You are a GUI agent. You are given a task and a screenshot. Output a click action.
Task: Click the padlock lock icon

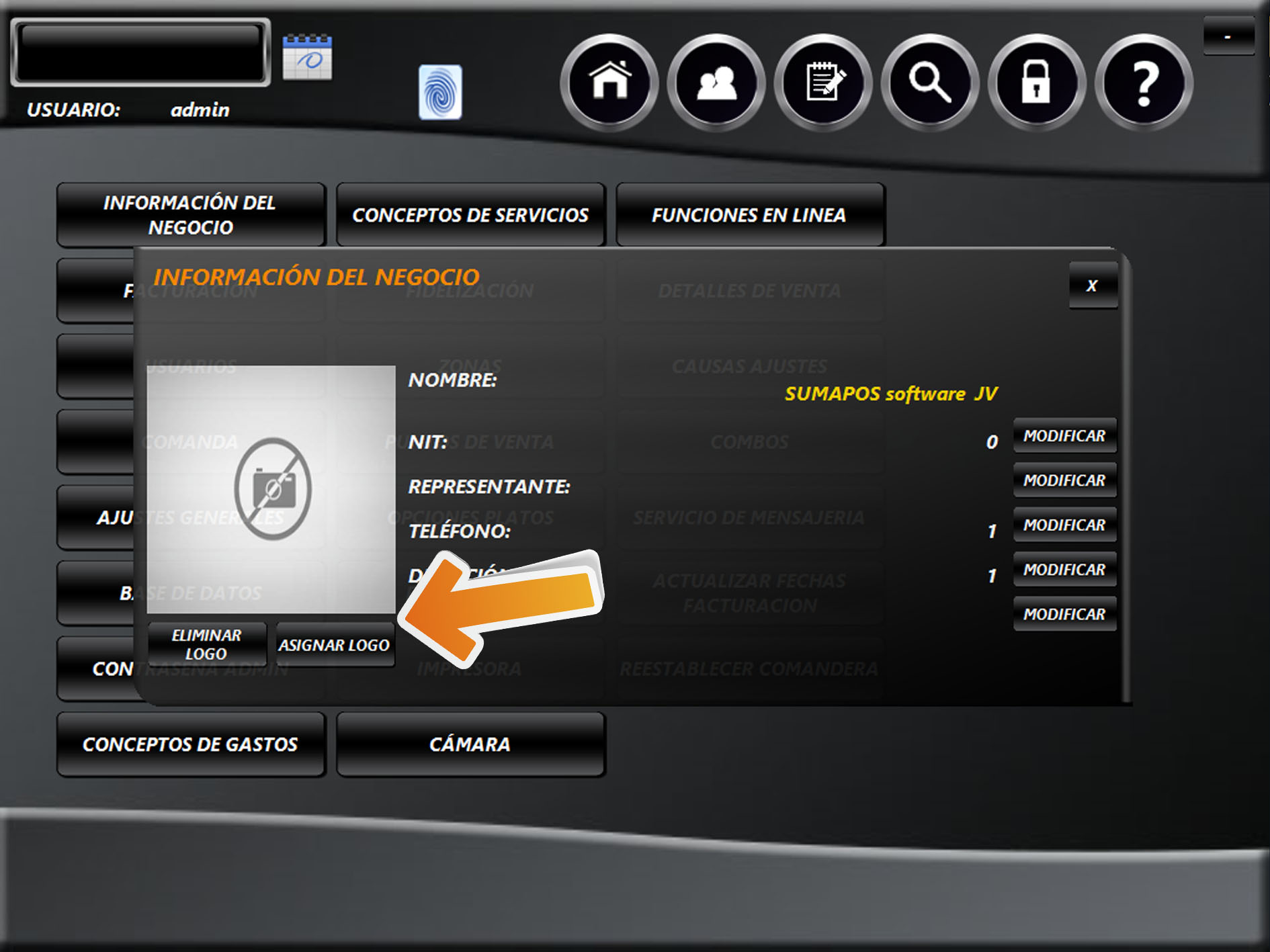click(x=1036, y=83)
